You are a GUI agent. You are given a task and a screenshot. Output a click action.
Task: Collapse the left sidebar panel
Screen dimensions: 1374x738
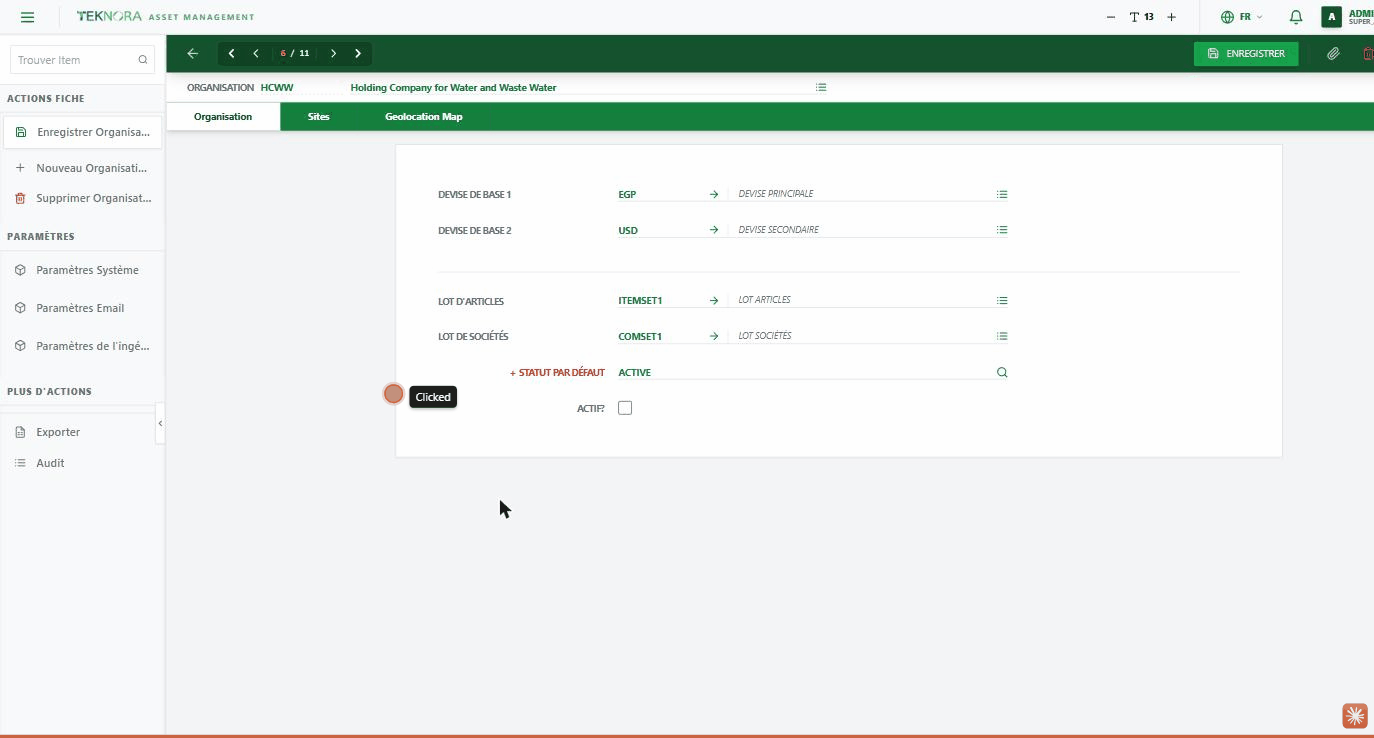pyautogui.click(x=160, y=423)
